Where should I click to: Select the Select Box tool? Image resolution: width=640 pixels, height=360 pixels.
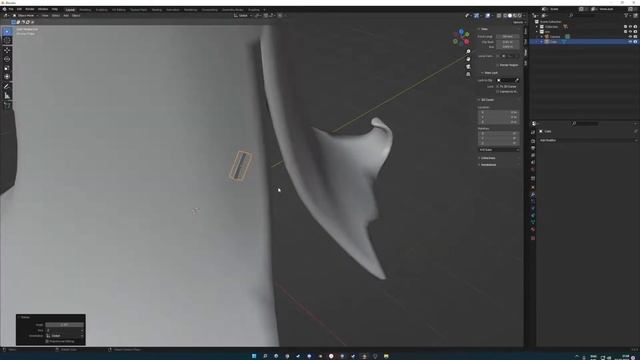[7, 31]
